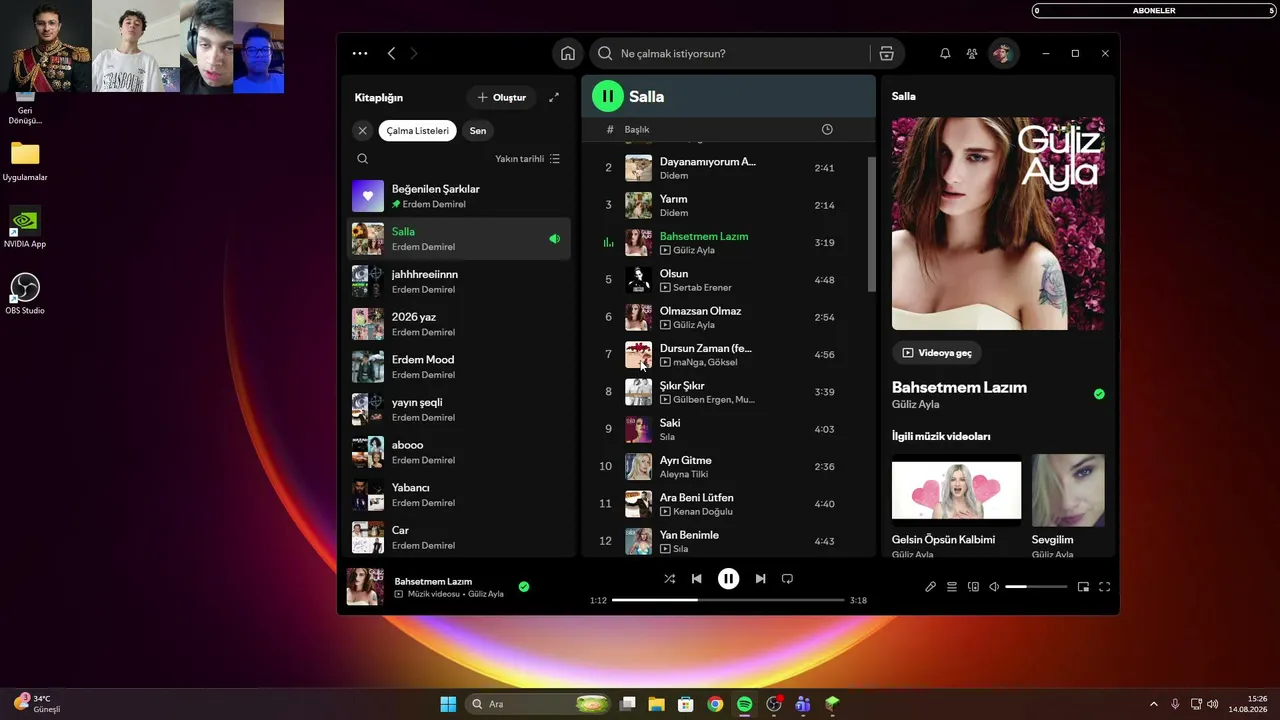The width and height of the screenshot is (1280, 720).
Task: Clear the library filter with X
Action: (362, 130)
